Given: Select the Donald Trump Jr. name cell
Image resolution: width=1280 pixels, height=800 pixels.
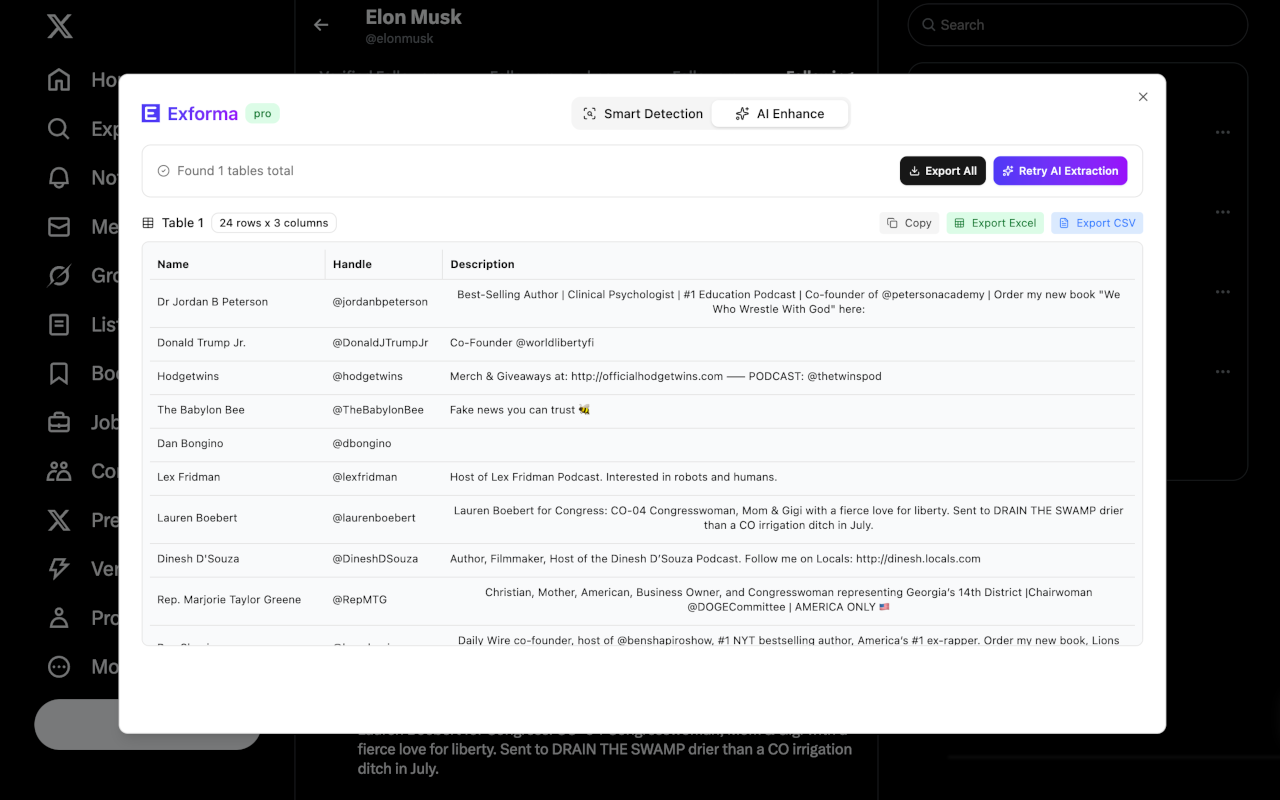Looking at the screenshot, I should click(x=237, y=343).
